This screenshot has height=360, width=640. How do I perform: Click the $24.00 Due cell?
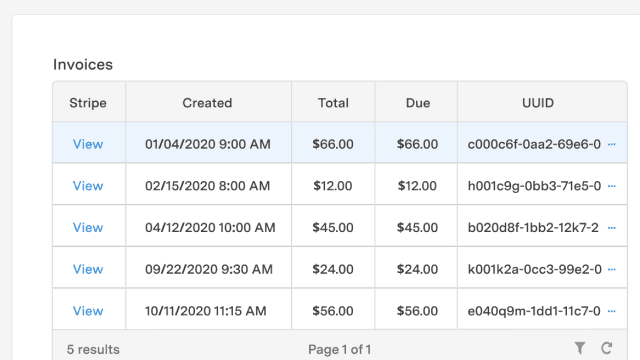pos(416,267)
